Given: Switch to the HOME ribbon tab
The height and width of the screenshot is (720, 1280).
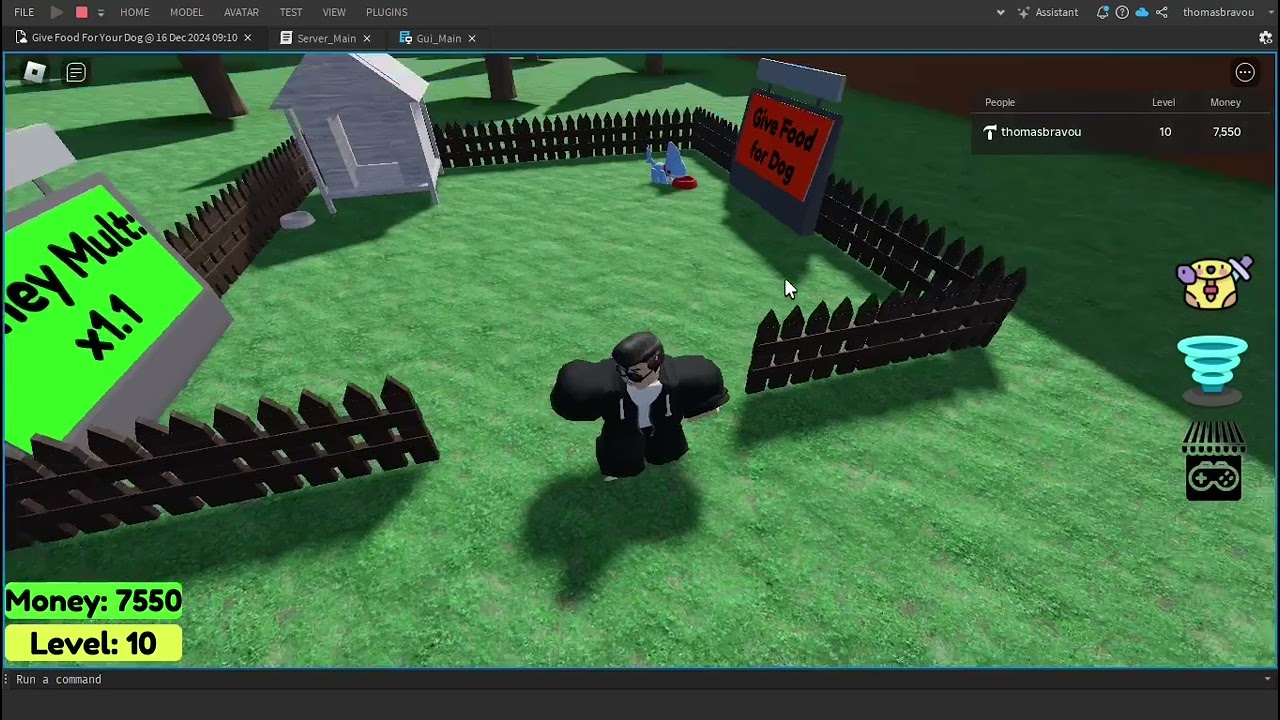Looking at the screenshot, I should click(135, 12).
